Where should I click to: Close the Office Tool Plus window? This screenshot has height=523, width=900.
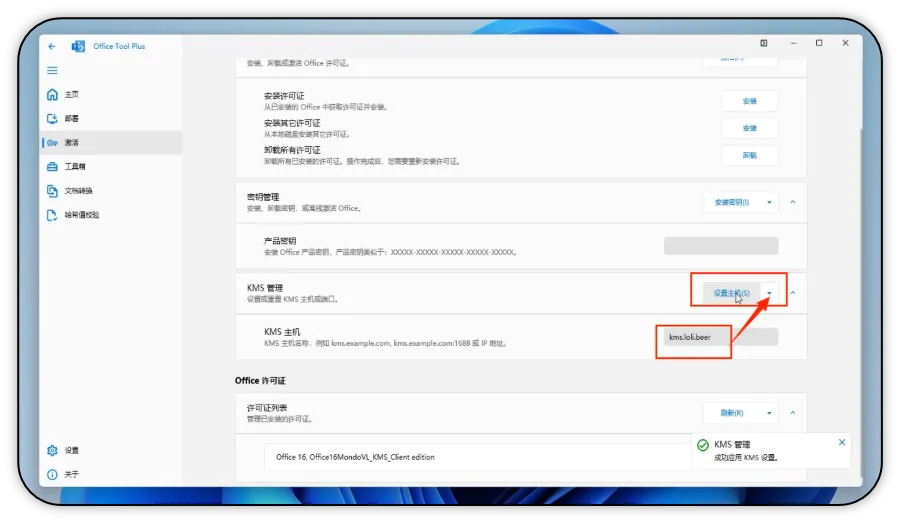(x=845, y=43)
